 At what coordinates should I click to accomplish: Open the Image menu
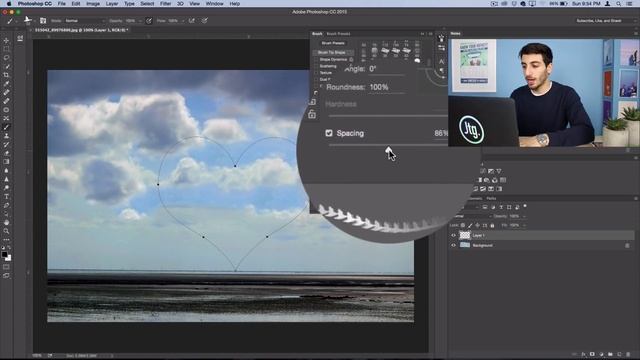pyautogui.click(x=93, y=4)
